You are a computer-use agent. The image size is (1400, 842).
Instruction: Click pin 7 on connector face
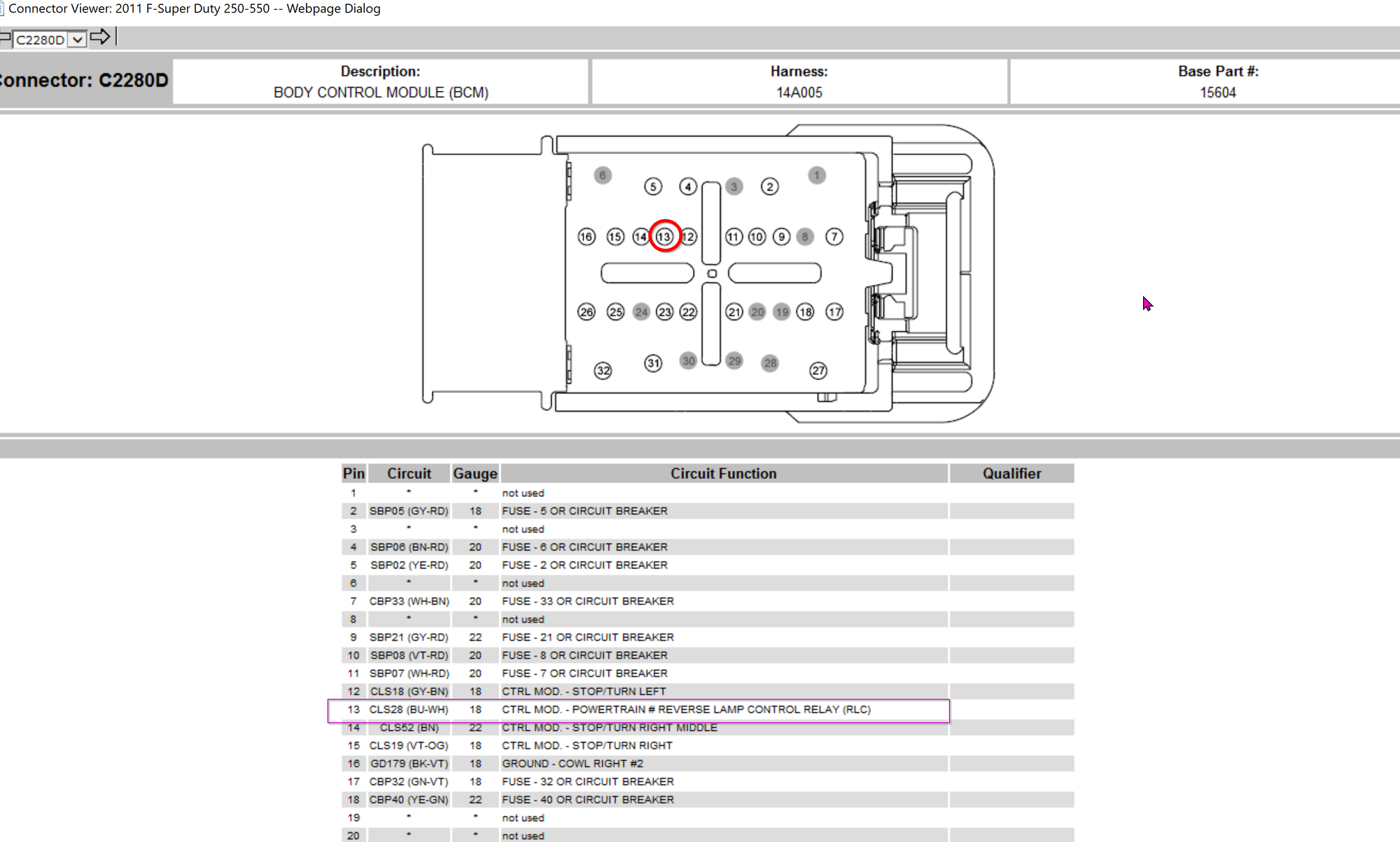point(834,237)
